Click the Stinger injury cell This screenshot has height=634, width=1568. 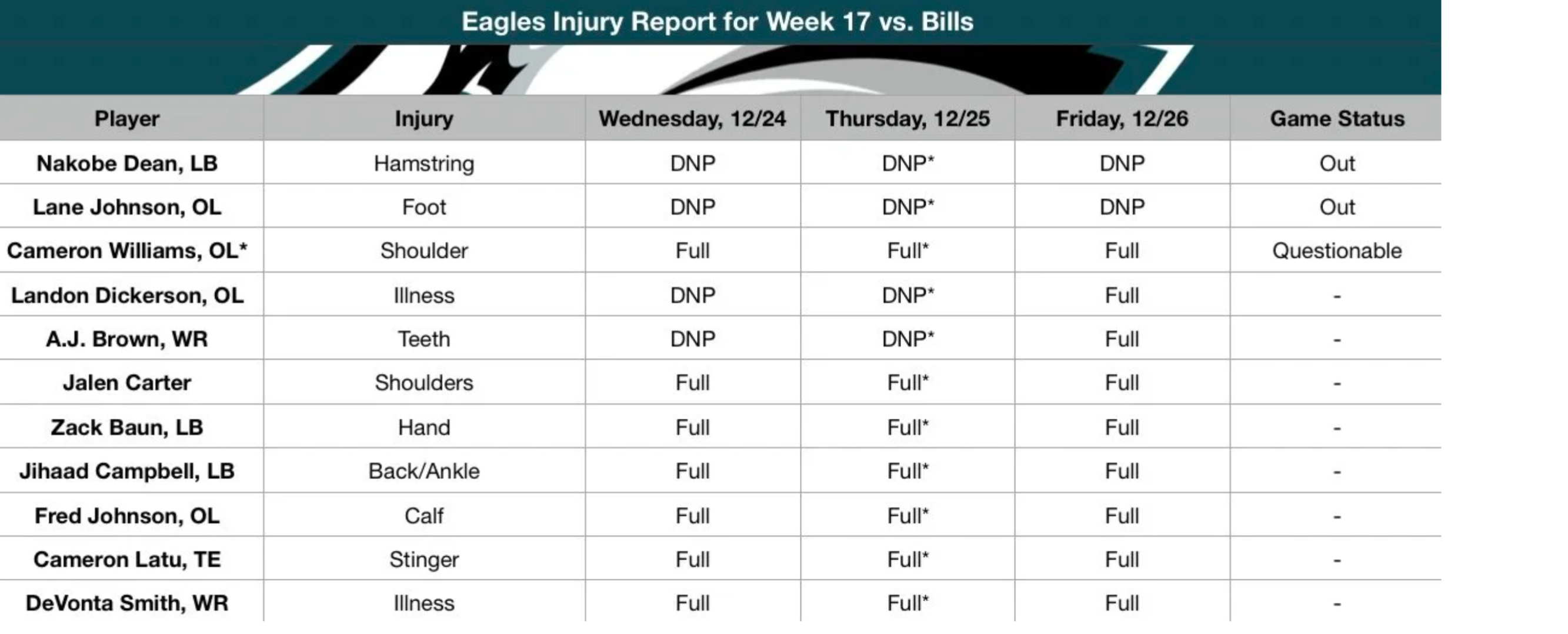coord(423,559)
